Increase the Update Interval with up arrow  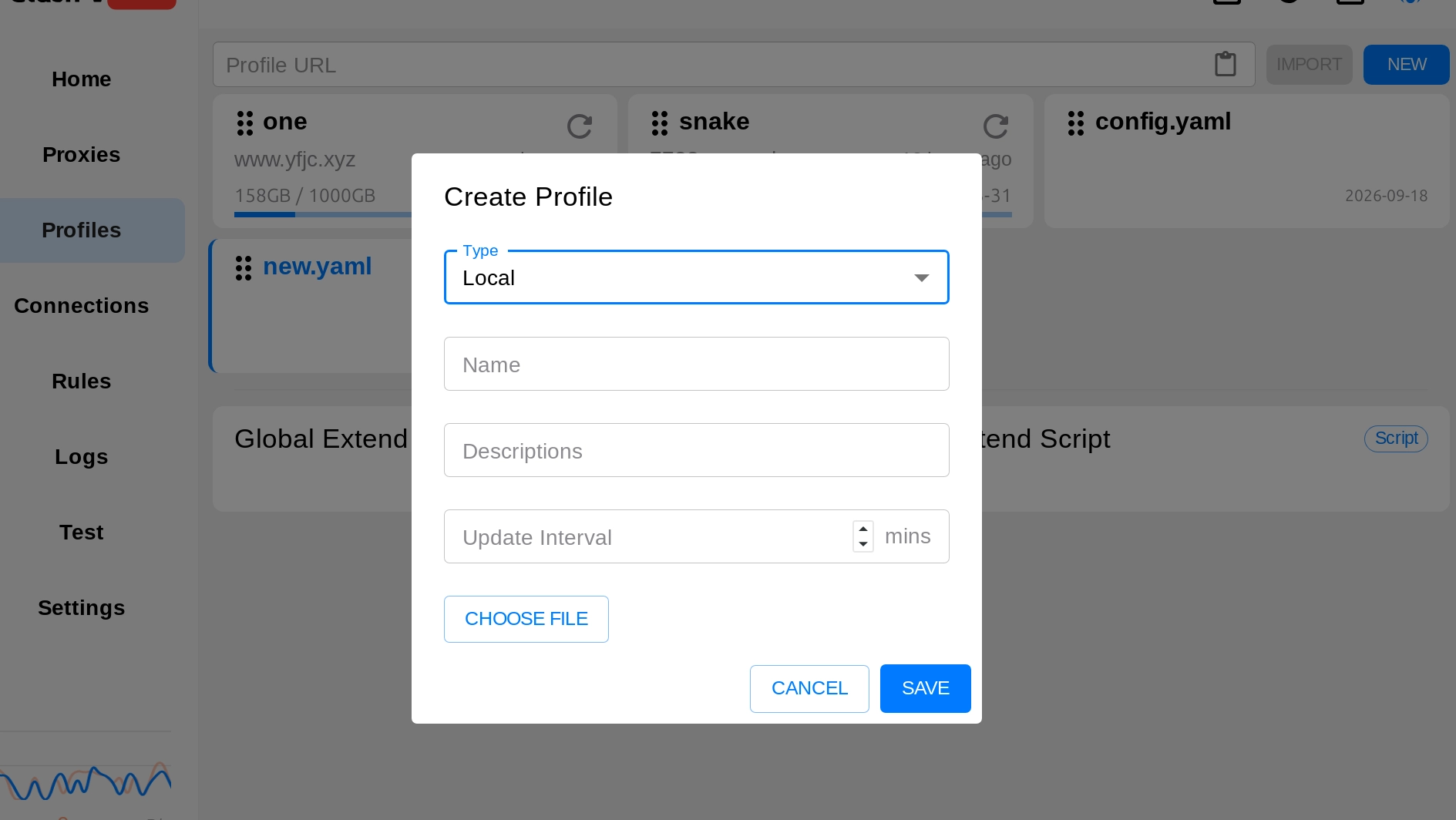[x=863, y=529]
